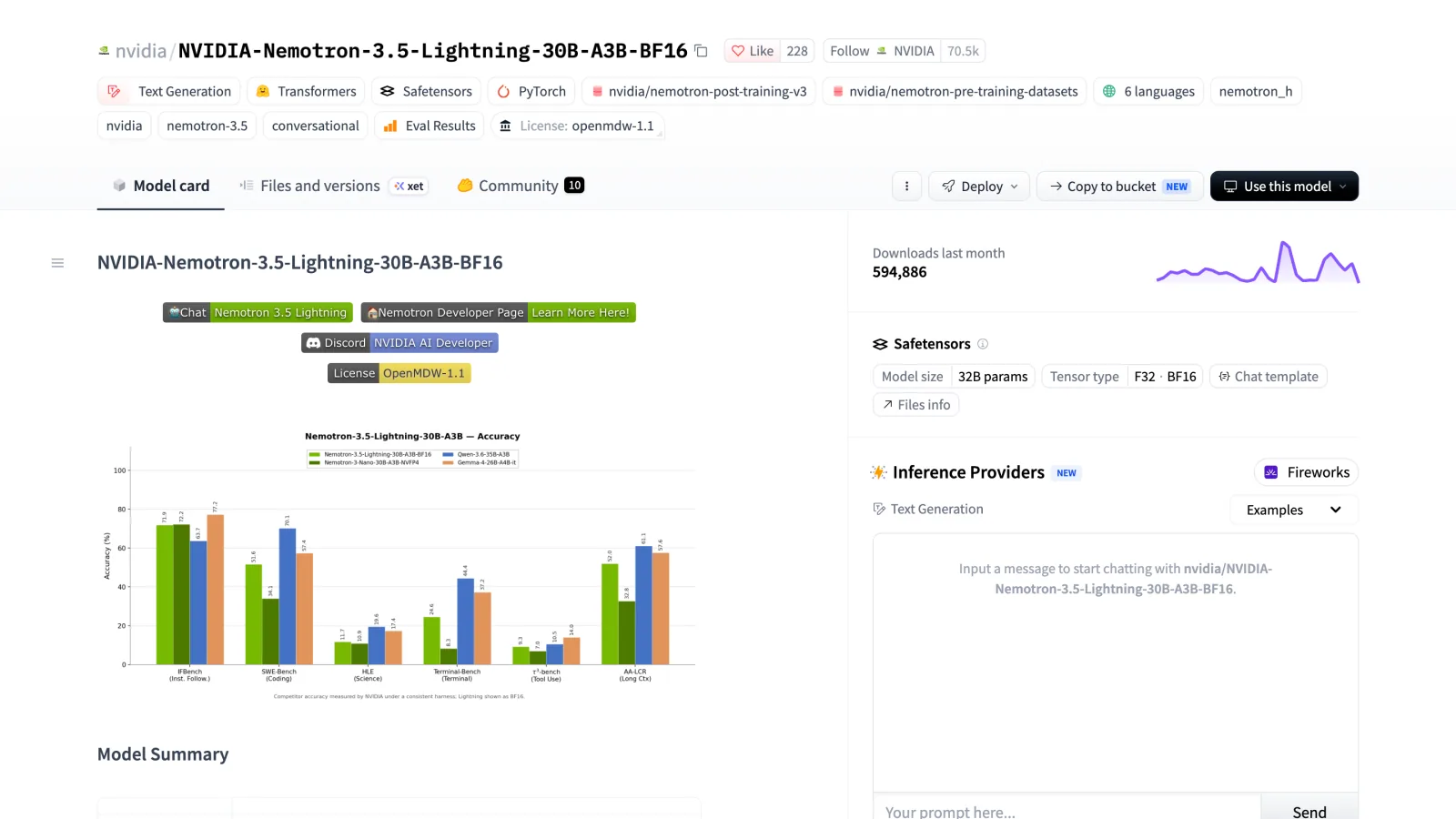
Task: Open Files info link
Action: click(915, 405)
